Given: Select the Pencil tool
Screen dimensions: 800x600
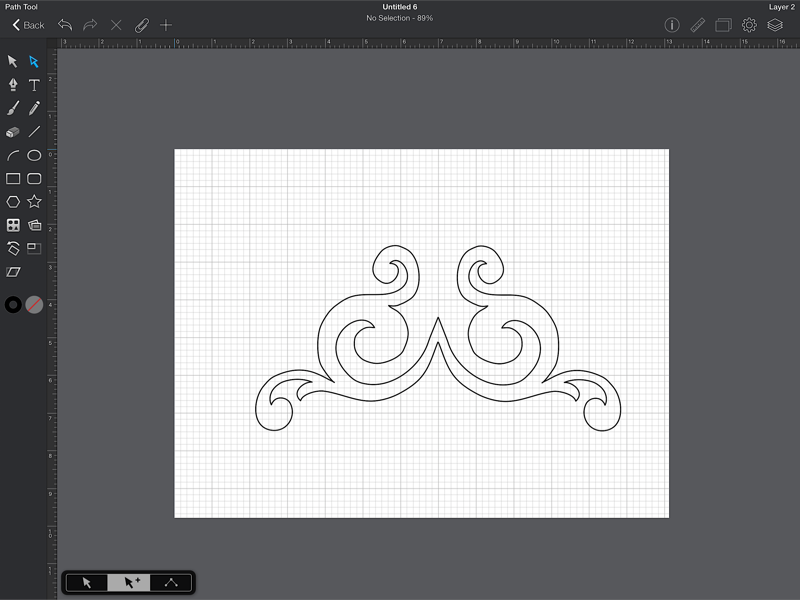Looking at the screenshot, I should 34,108.
